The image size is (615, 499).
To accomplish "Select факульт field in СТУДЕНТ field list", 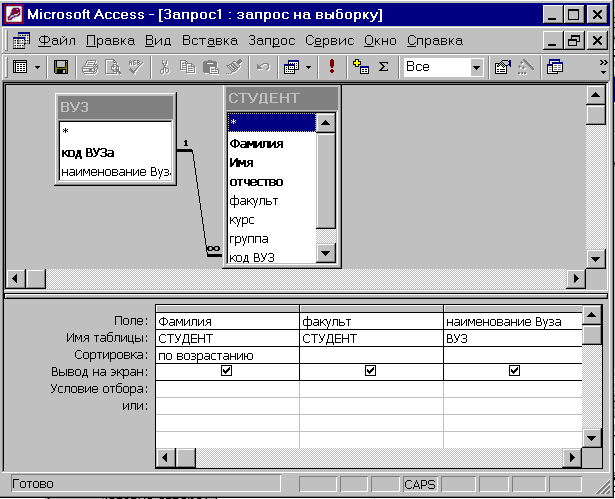I will pos(271,200).
